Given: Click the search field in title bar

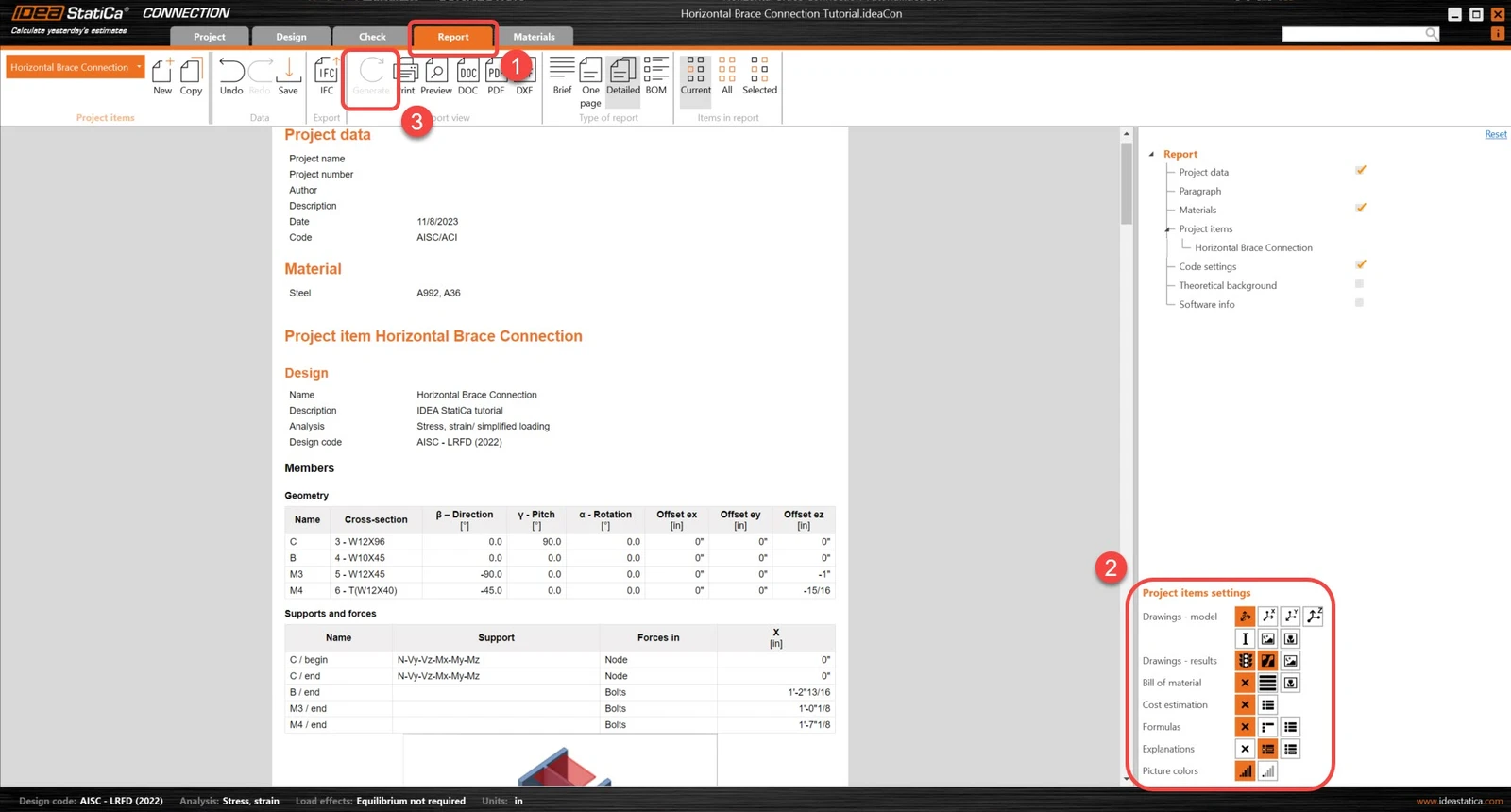Looking at the screenshot, I should tap(1360, 34).
